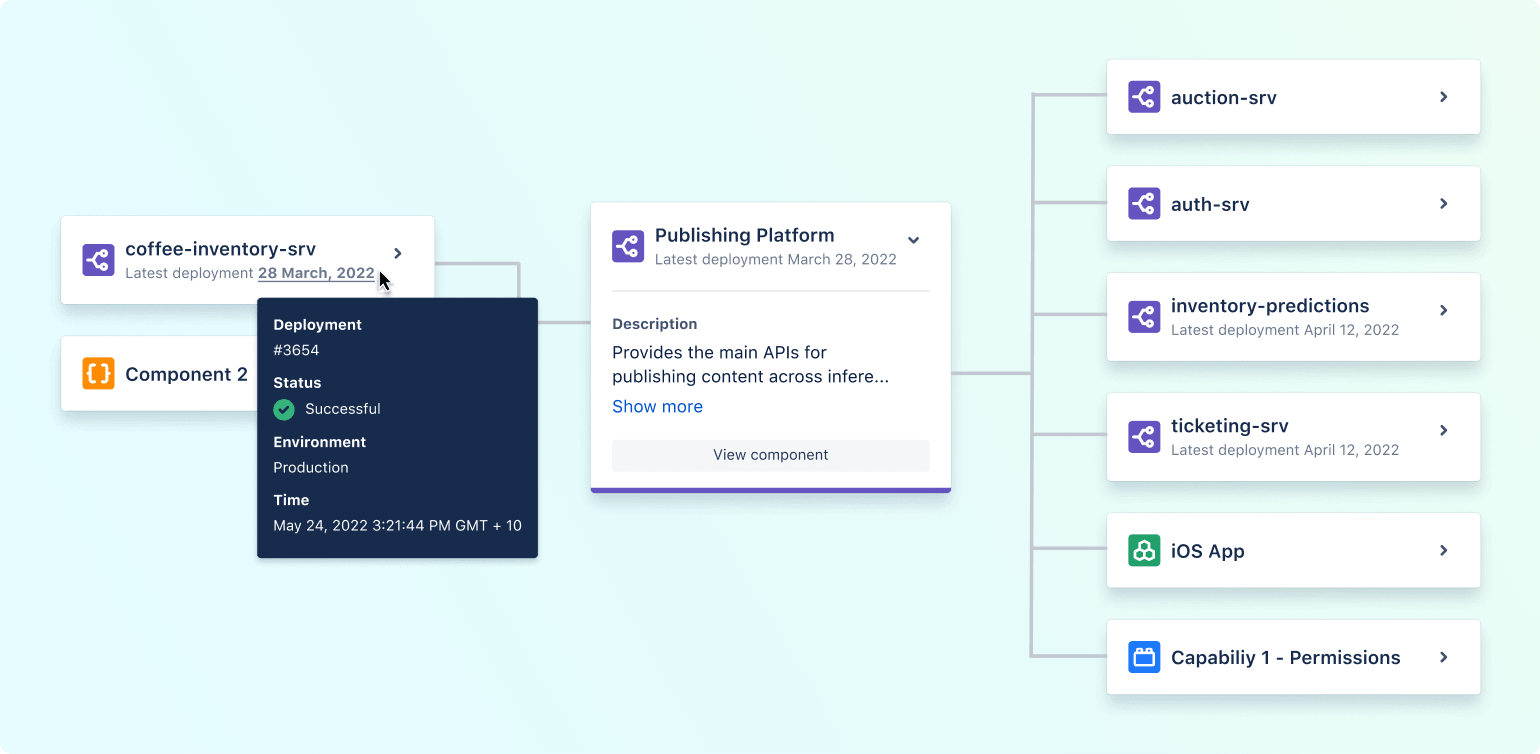This screenshot has height=754, width=1540.
Task: Collapse the Publishing Platform card
Action: pyautogui.click(x=913, y=240)
